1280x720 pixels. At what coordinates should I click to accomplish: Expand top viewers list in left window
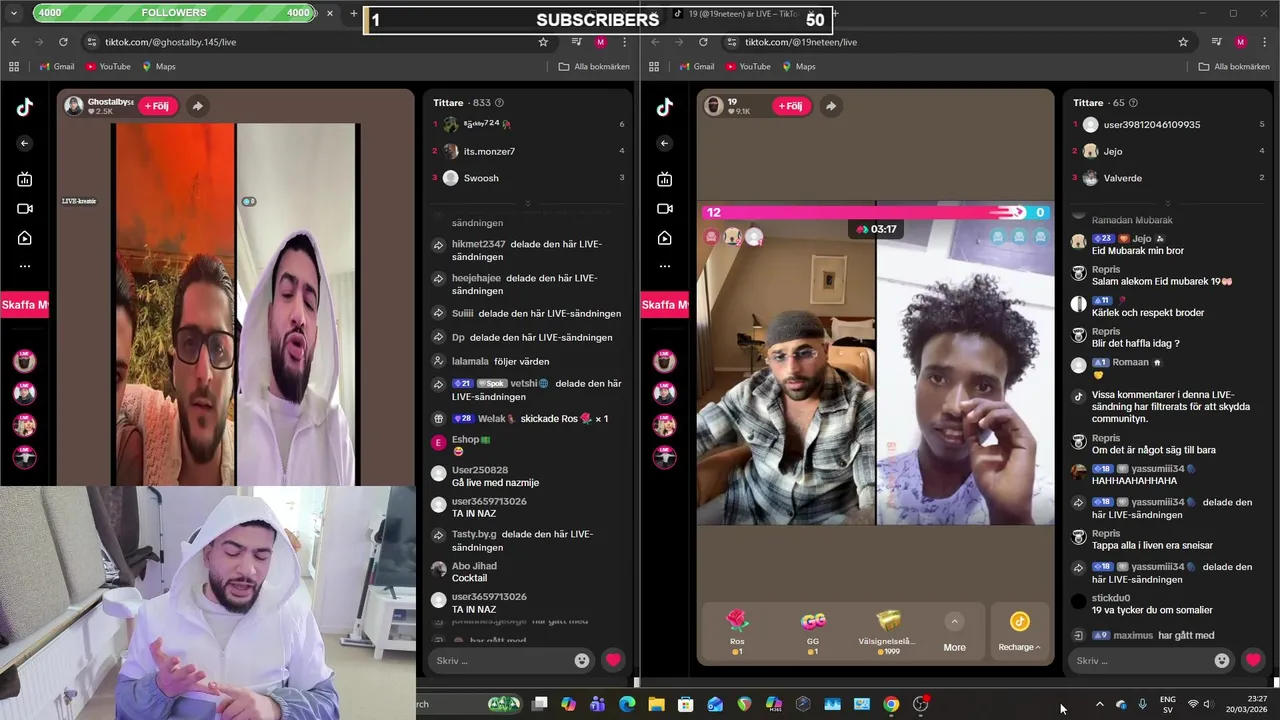pos(527,203)
